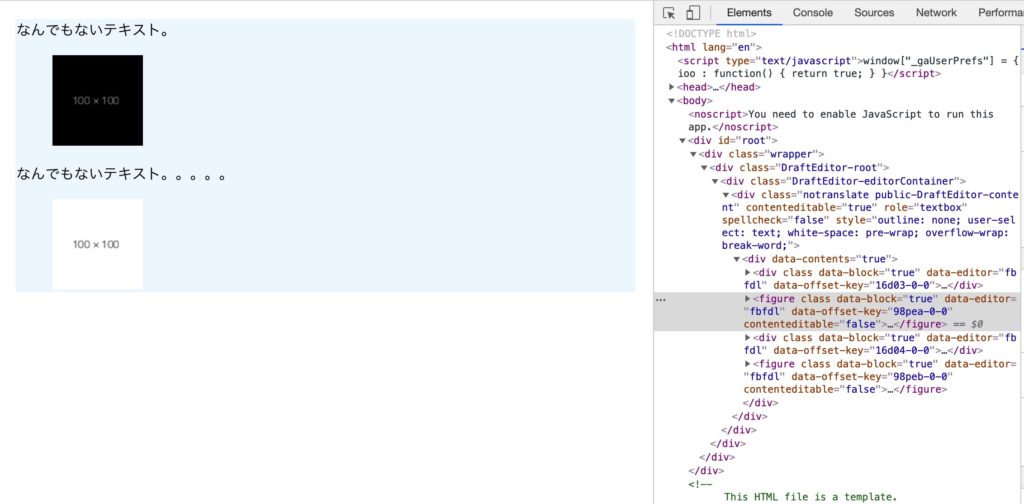This screenshot has height=504, width=1024.
Task: Toggle the device toolbar icon
Action: pyautogui.click(x=693, y=13)
